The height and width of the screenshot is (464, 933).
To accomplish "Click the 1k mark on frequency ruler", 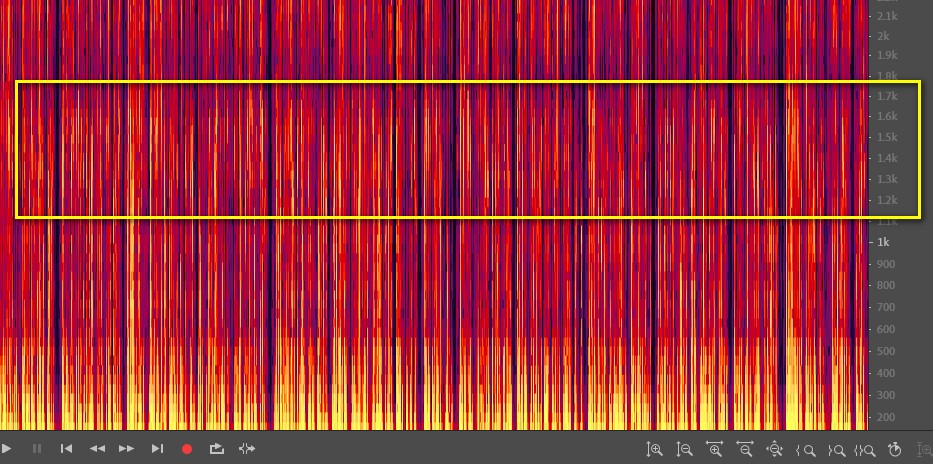I will [x=883, y=242].
